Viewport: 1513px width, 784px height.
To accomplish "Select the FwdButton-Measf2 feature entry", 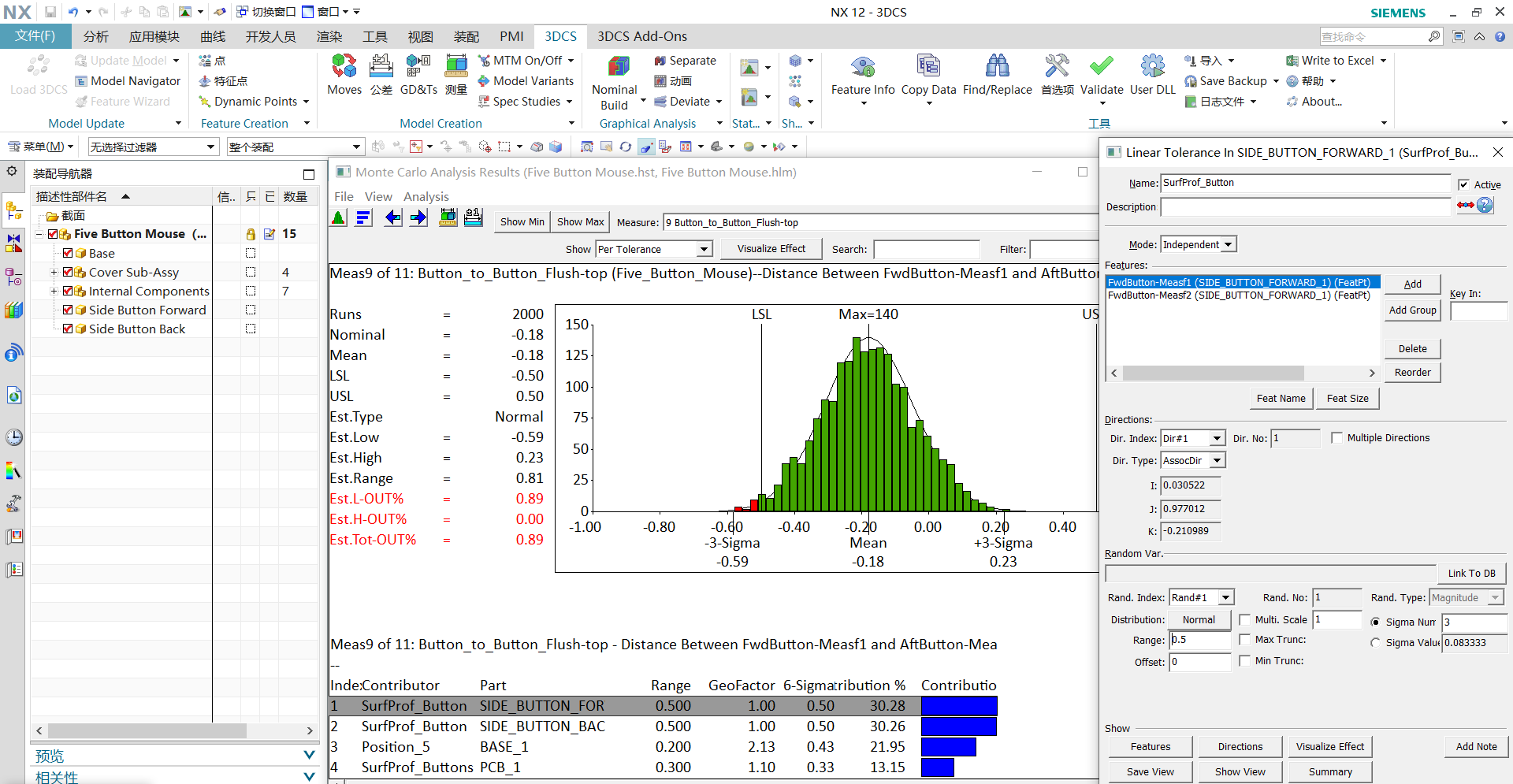I will (1239, 295).
